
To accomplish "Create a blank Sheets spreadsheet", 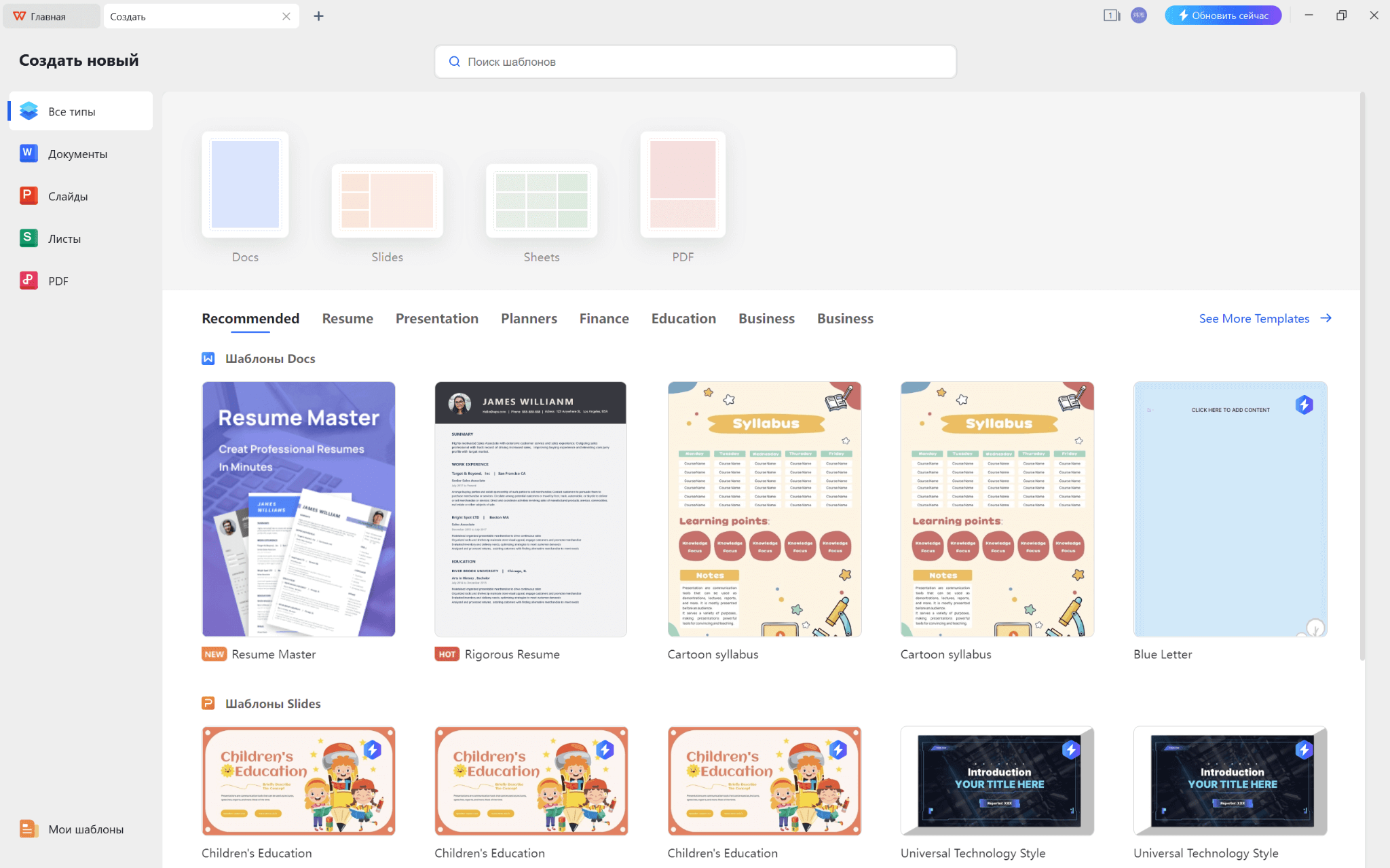I will click(x=541, y=201).
